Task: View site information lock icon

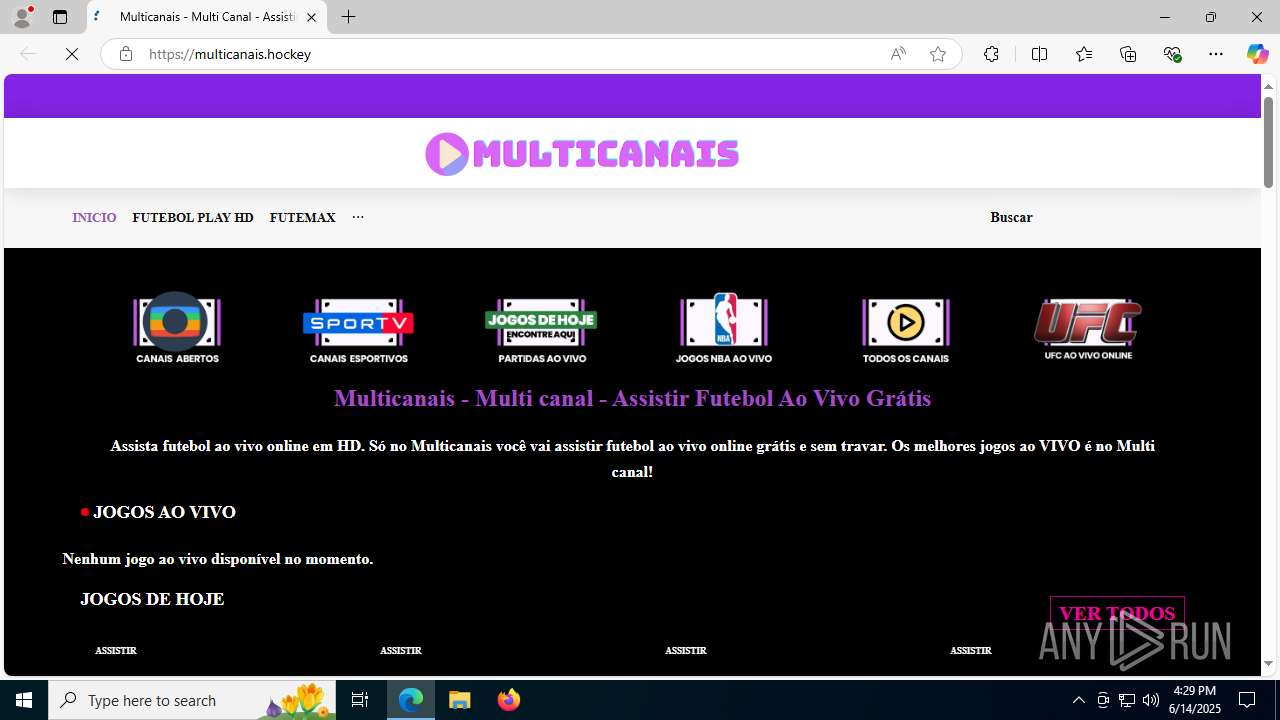Action: click(x=126, y=54)
